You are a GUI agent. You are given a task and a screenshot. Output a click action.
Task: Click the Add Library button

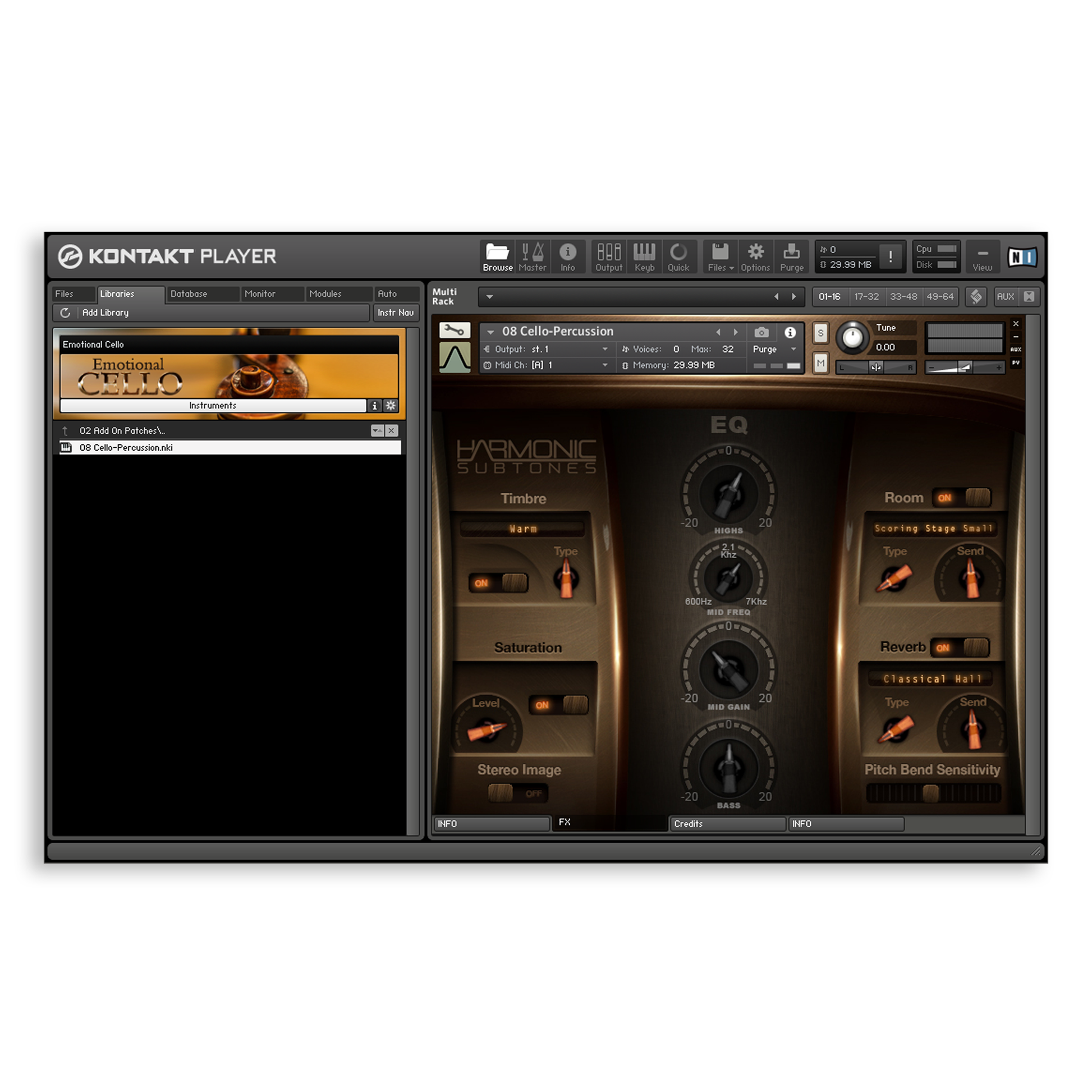(105, 313)
